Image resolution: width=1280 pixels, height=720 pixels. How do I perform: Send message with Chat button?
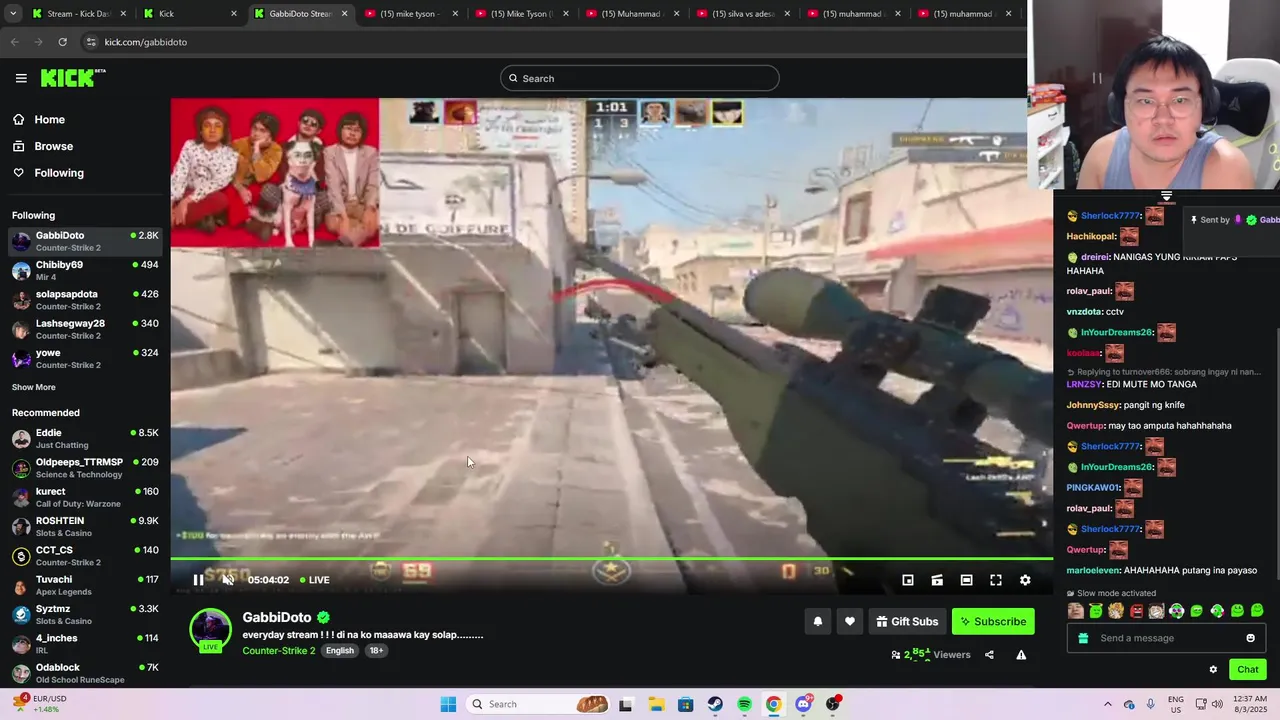[x=1247, y=670]
